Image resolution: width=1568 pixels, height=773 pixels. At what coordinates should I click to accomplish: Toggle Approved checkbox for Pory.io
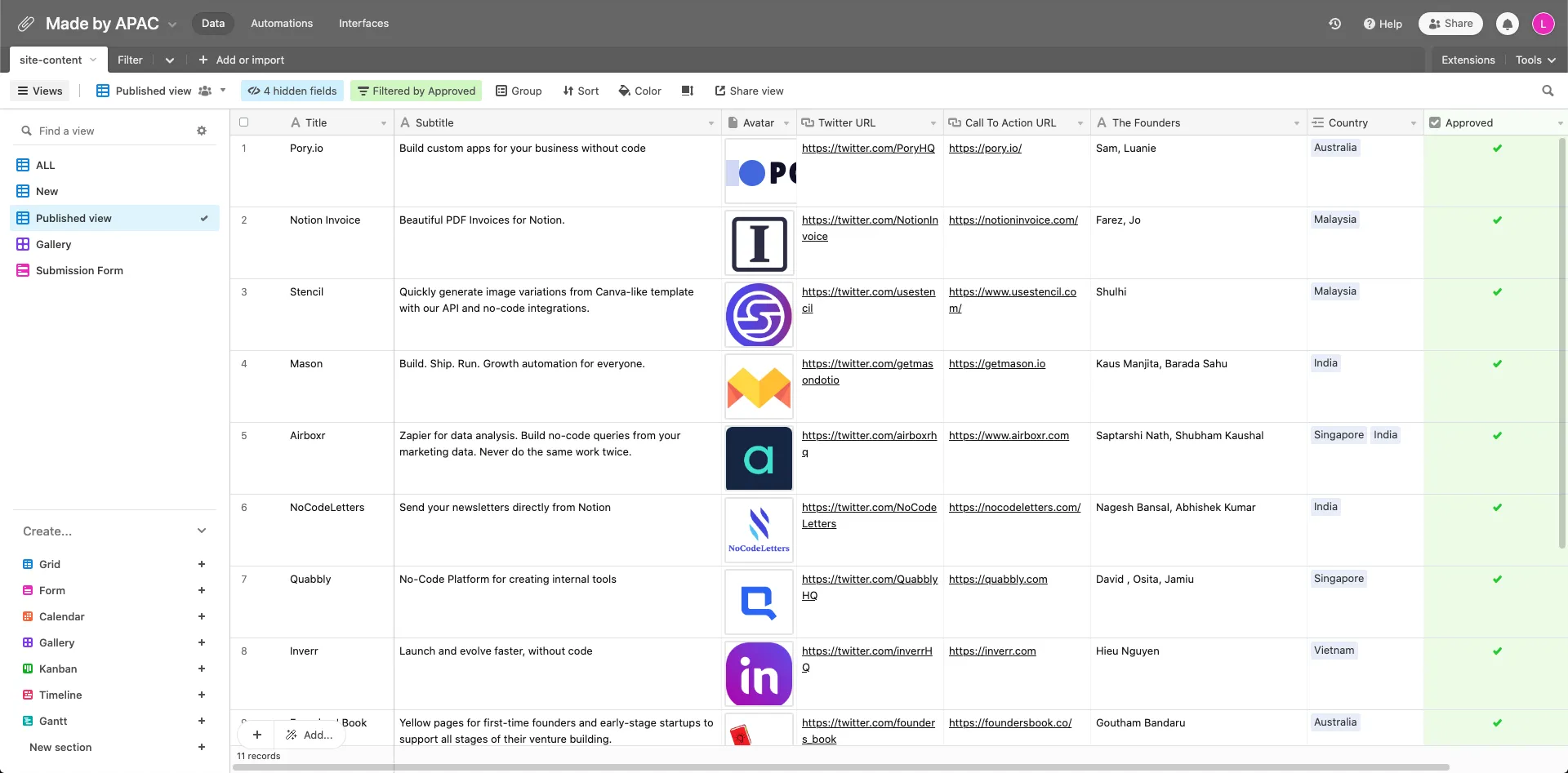(1497, 149)
